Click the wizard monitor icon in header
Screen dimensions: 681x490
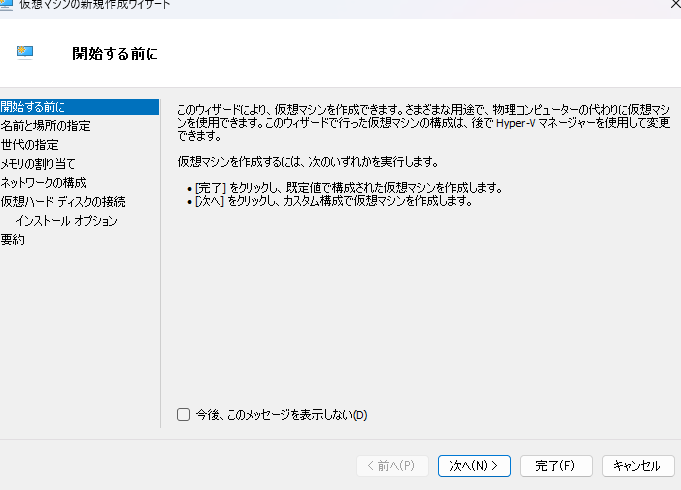26,53
